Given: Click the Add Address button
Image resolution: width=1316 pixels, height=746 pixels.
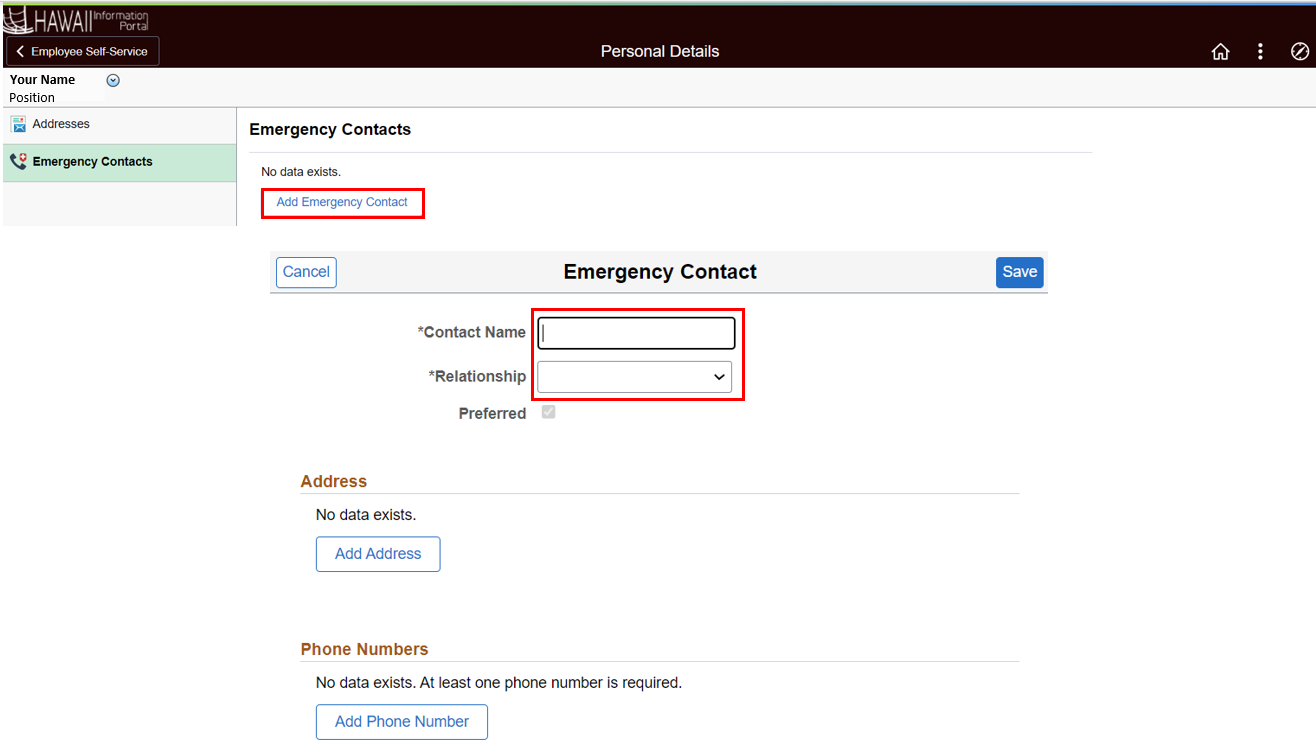Looking at the screenshot, I should pos(378,554).
